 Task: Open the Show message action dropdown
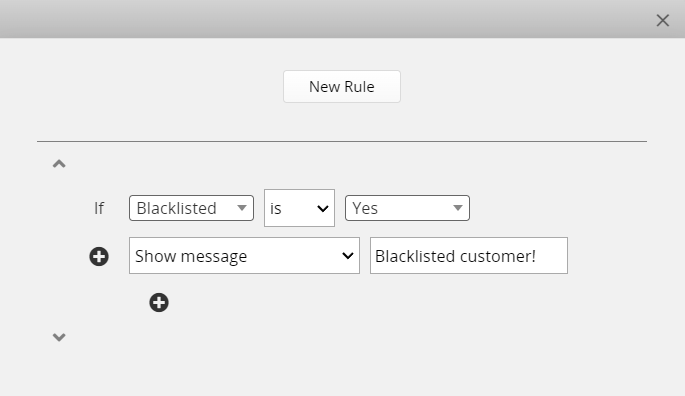point(244,256)
